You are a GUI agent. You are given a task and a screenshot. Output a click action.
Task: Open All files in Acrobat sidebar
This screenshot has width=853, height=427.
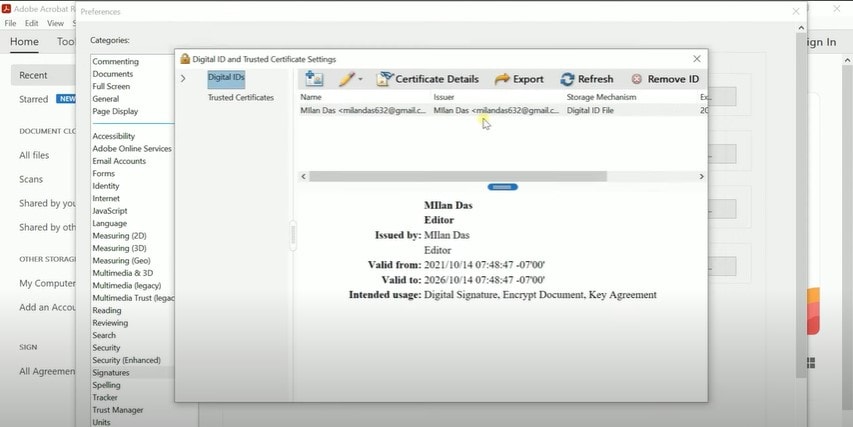[x=34, y=156]
